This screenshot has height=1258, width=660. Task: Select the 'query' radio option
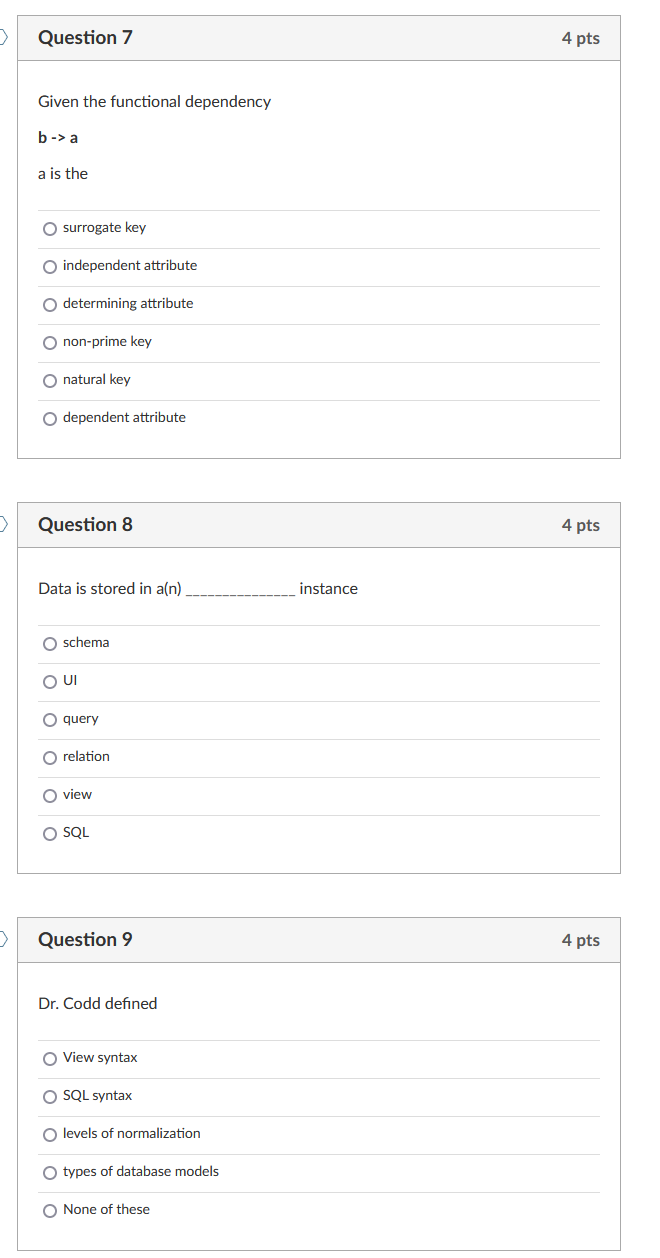tap(50, 719)
